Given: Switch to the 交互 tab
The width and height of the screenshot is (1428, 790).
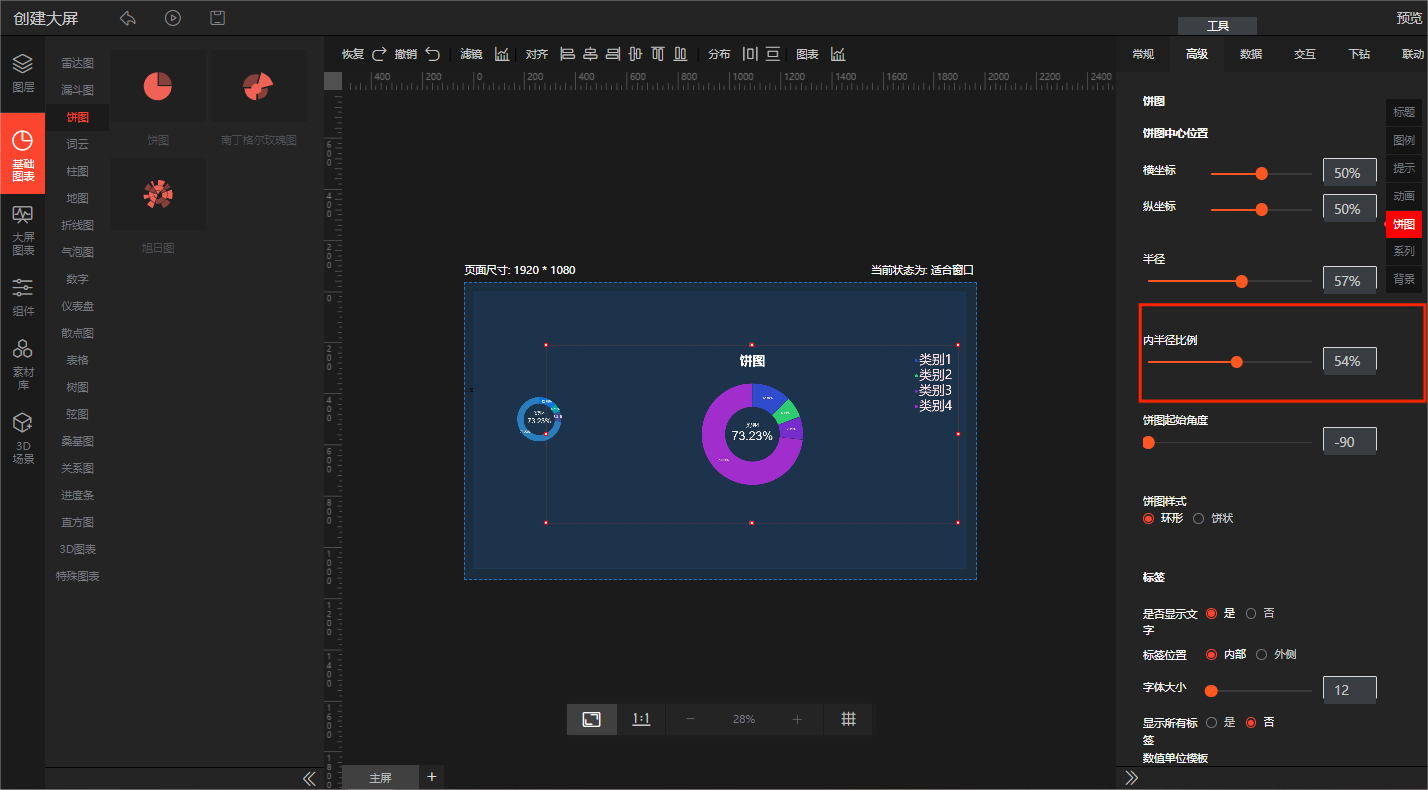Looking at the screenshot, I should click(1304, 54).
